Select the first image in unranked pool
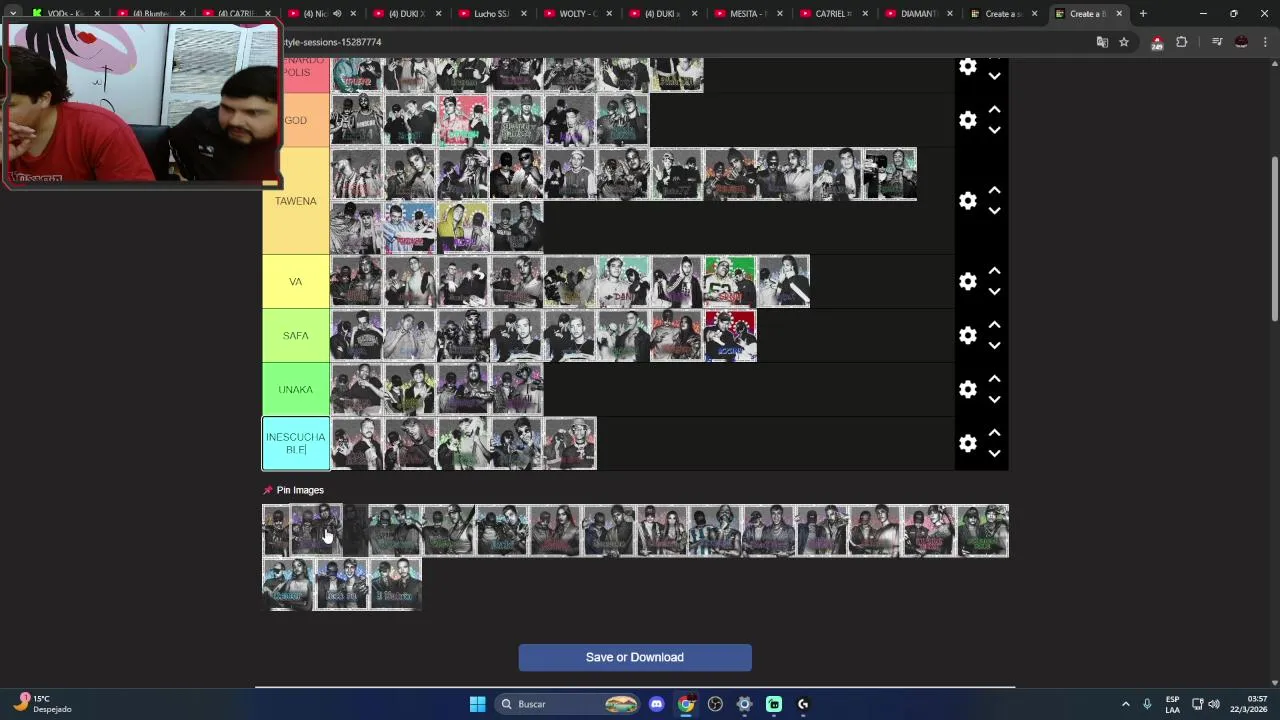 click(x=275, y=530)
